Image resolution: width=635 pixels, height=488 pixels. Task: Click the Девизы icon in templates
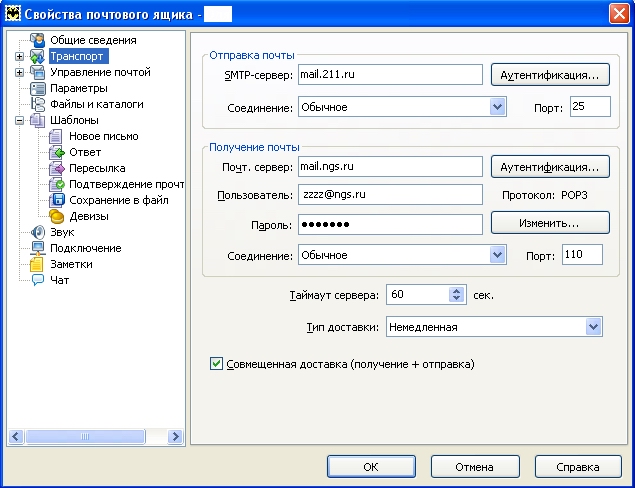pyautogui.click(x=57, y=216)
